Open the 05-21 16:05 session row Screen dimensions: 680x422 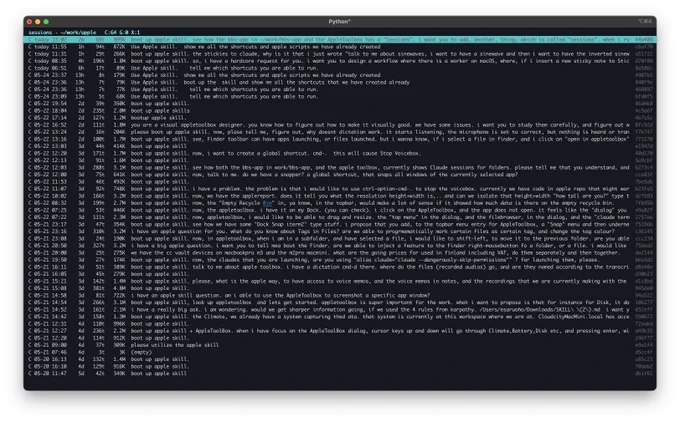tap(340, 274)
